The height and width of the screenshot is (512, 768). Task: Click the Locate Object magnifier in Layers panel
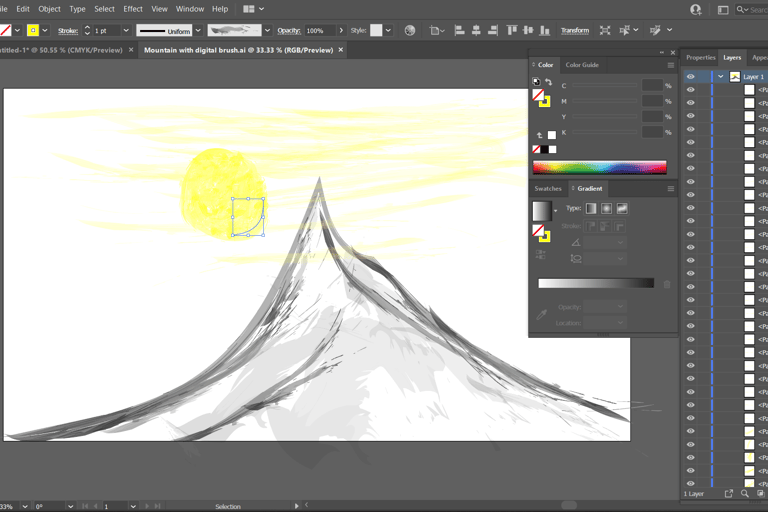pos(744,494)
